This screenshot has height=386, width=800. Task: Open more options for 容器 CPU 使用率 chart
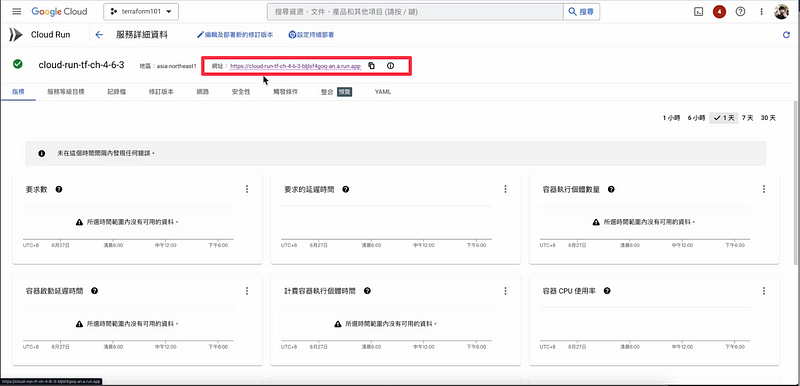pyautogui.click(x=764, y=291)
